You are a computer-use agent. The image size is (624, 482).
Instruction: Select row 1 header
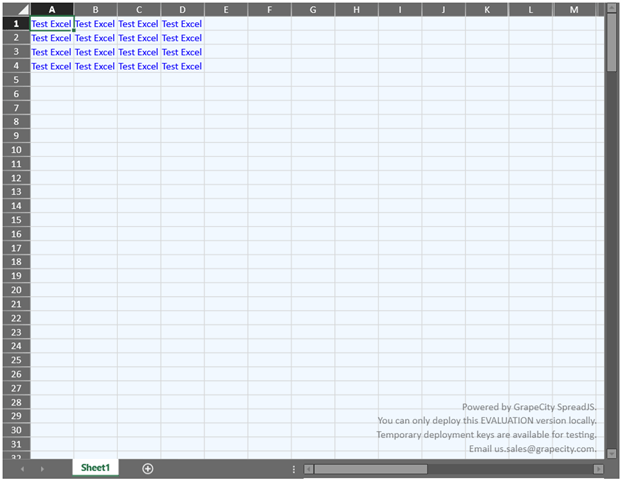[x=16, y=24]
